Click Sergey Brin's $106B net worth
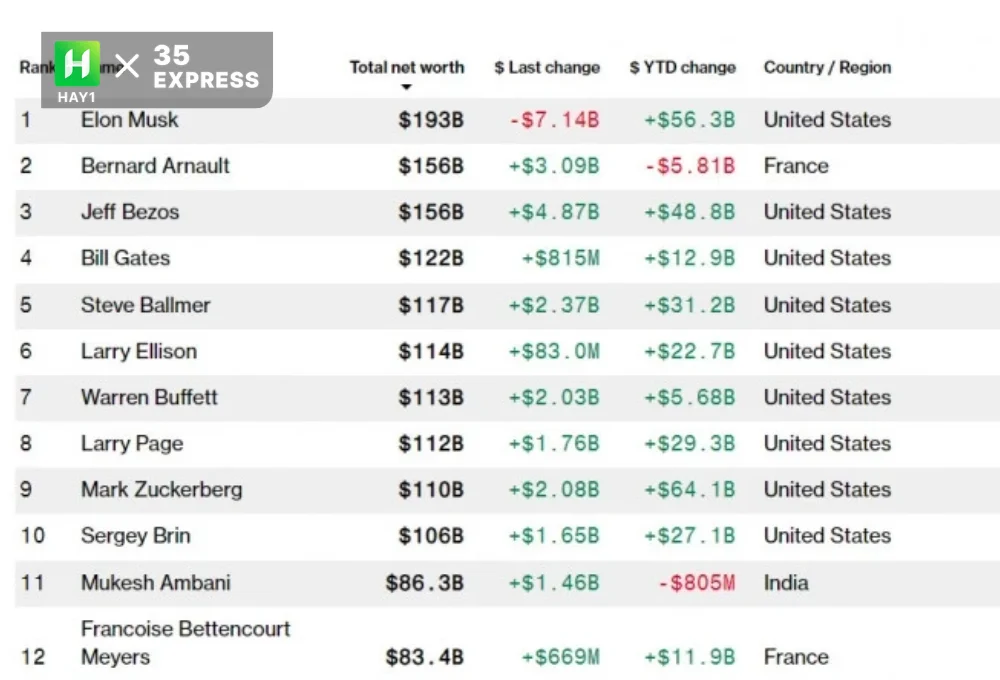The height and width of the screenshot is (680, 1000). click(x=431, y=535)
